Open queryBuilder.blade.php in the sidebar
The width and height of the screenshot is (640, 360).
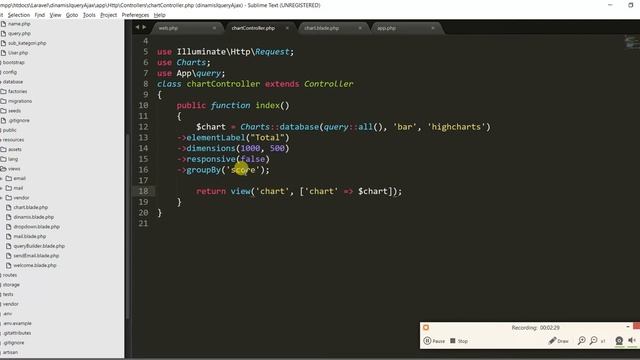(39, 246)
